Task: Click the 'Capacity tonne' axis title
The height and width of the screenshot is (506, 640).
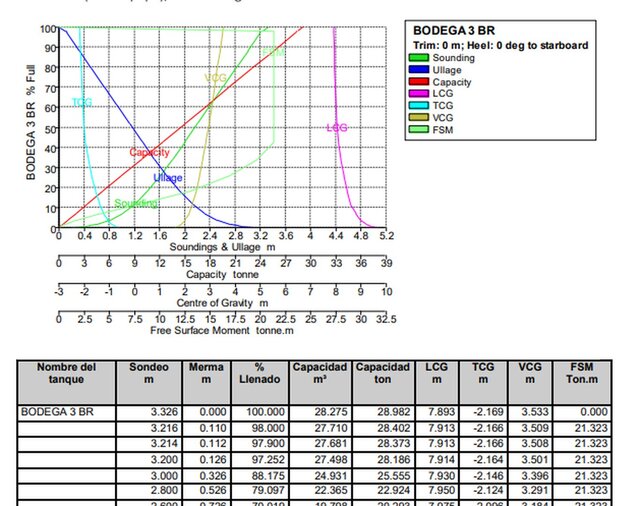Action: click(x=222, y=275)
